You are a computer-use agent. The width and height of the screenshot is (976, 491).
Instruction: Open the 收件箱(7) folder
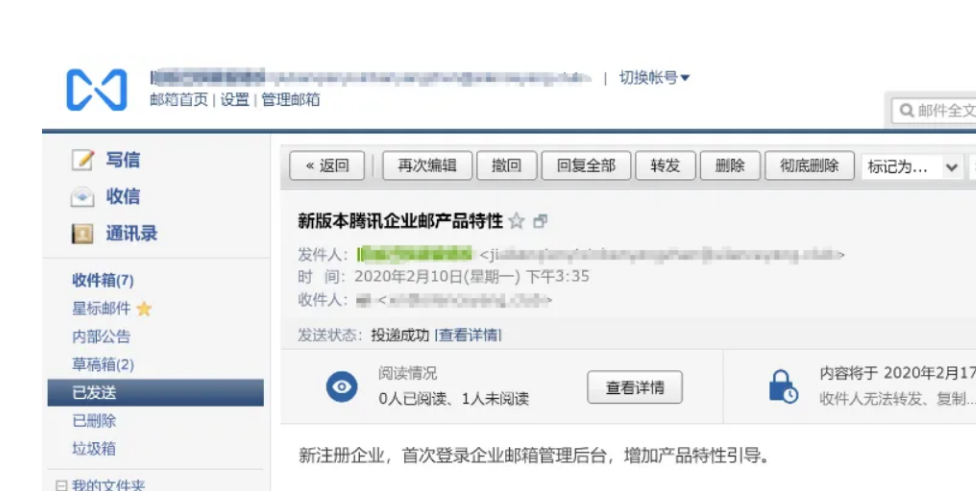click(103, 281)
